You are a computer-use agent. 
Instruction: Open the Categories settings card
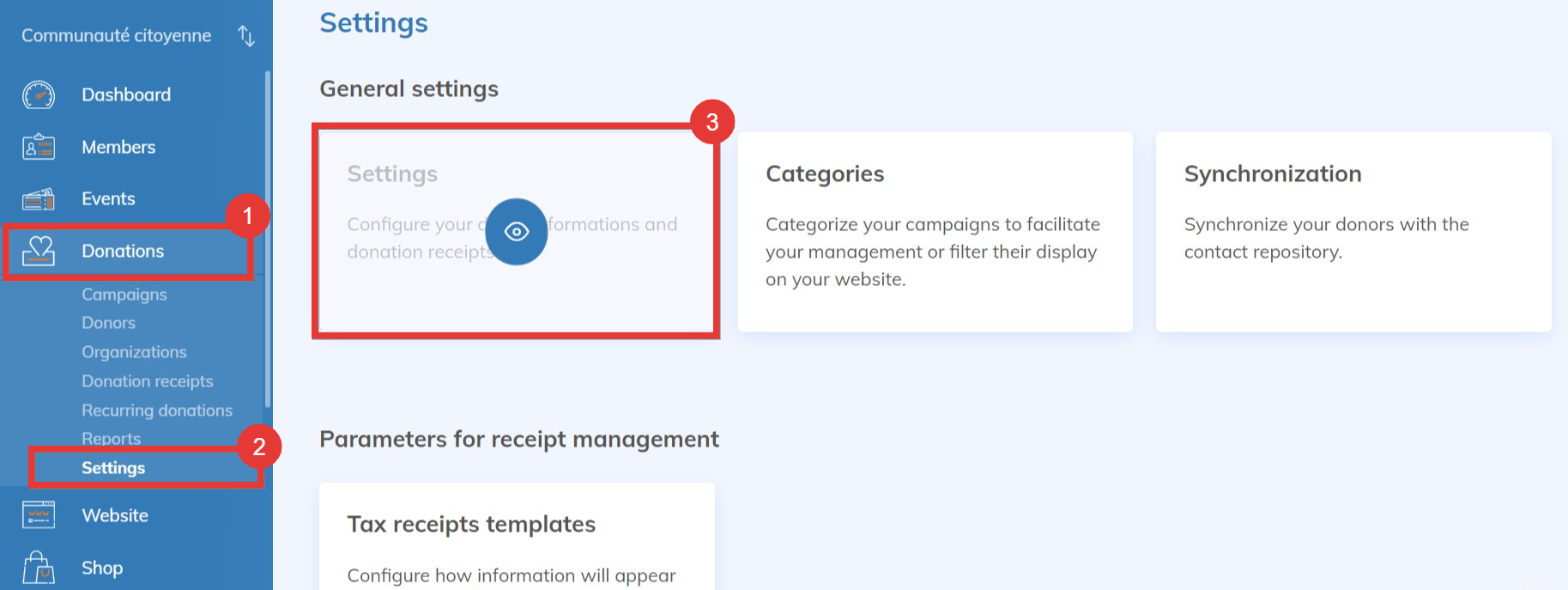935,231
